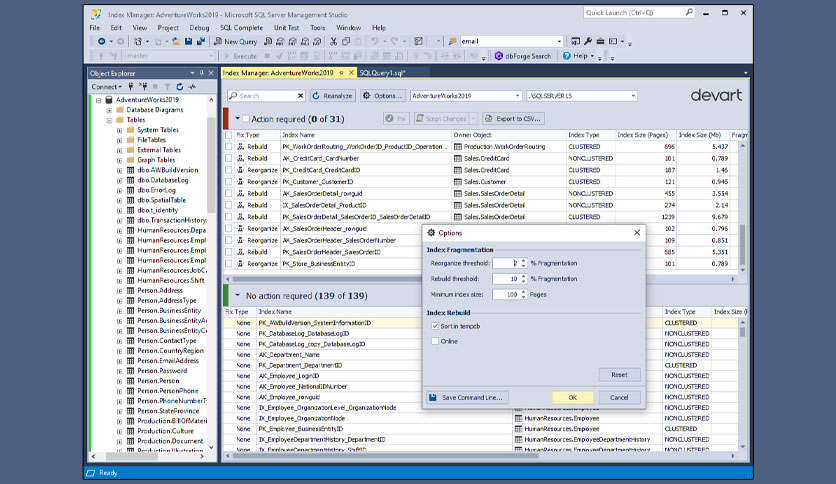Expand the Database Diagrams node
This screenshot has height=484, width=836.
click(109, 110)
